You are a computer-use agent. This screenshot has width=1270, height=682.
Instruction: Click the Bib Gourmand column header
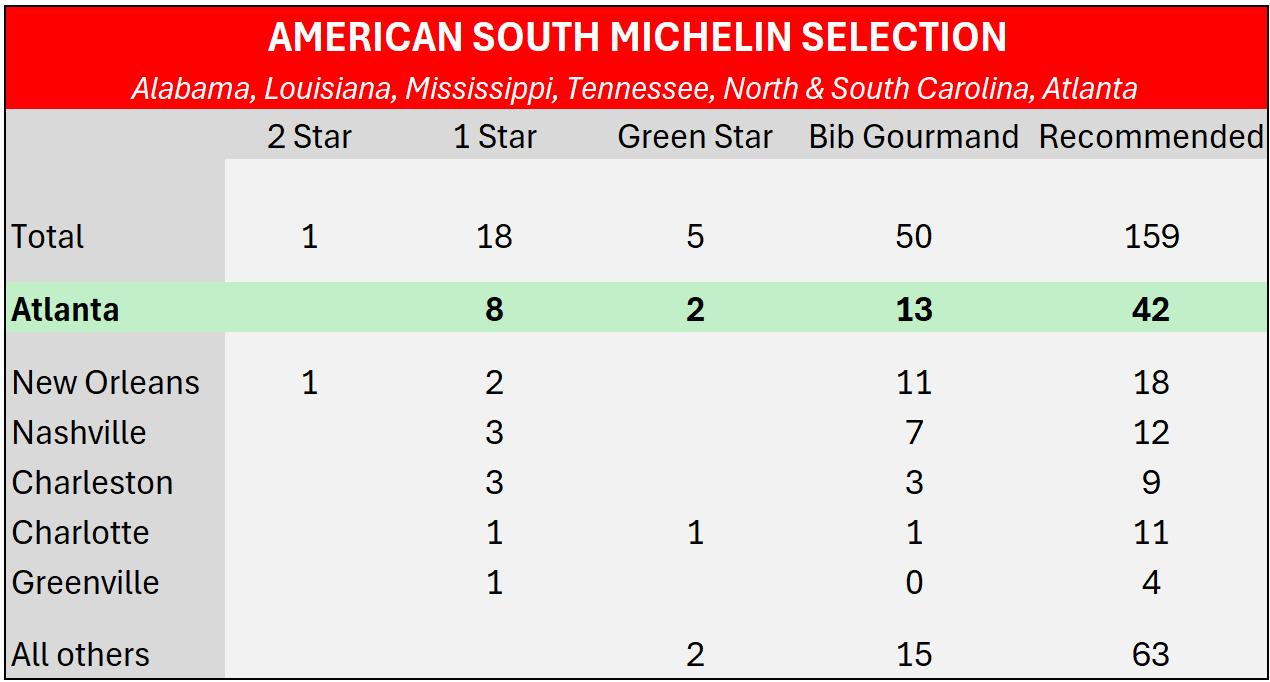[913, 137]
